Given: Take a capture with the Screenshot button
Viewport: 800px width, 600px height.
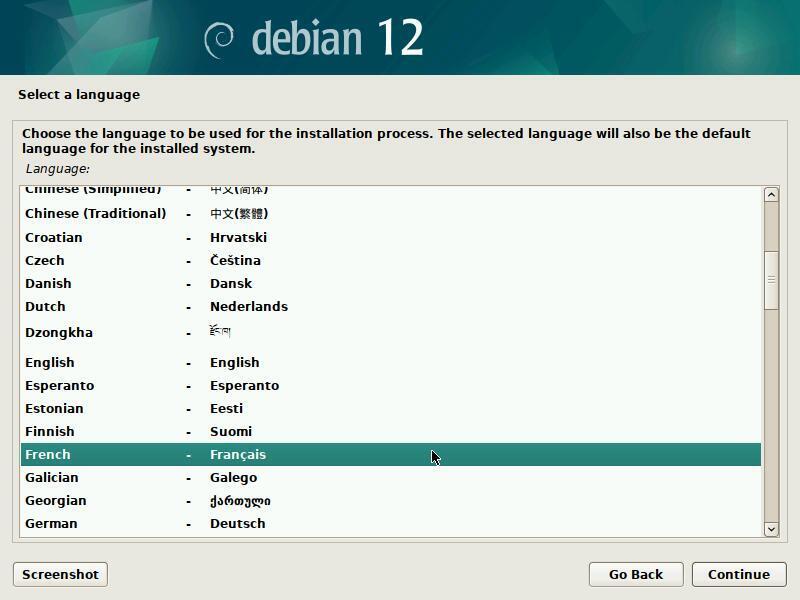Looking at the screenshot, I should 60,574.
